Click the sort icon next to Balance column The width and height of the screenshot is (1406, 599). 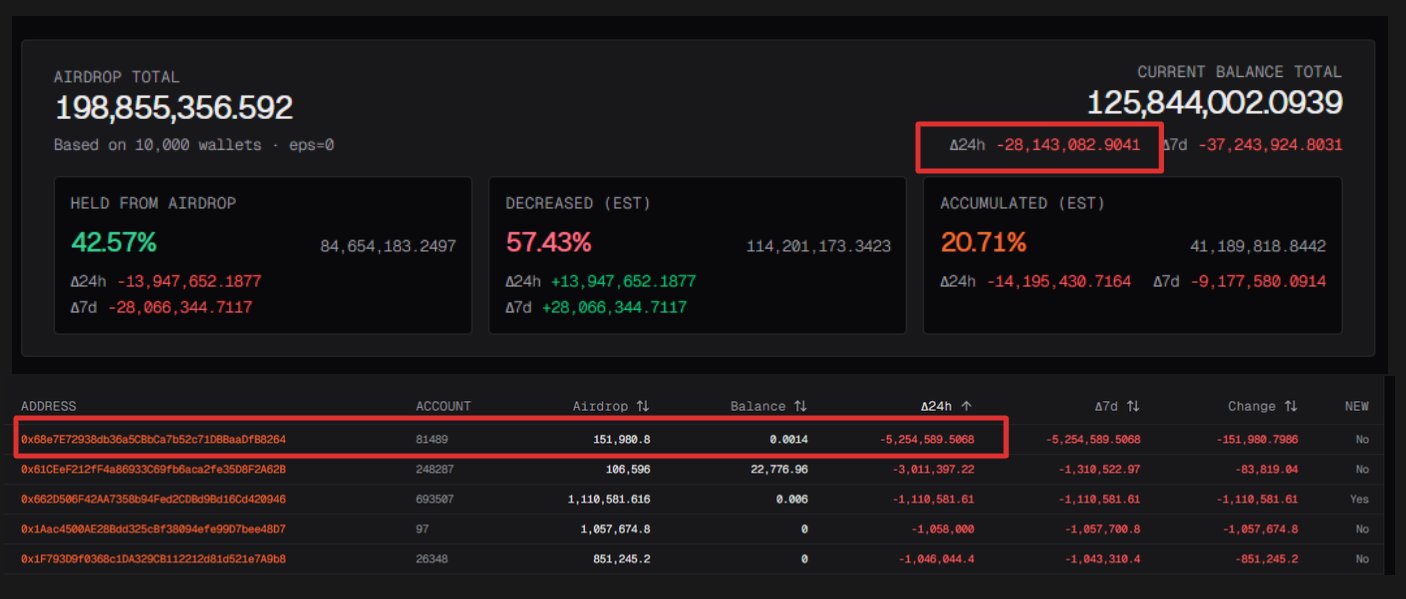click(800, 407)
